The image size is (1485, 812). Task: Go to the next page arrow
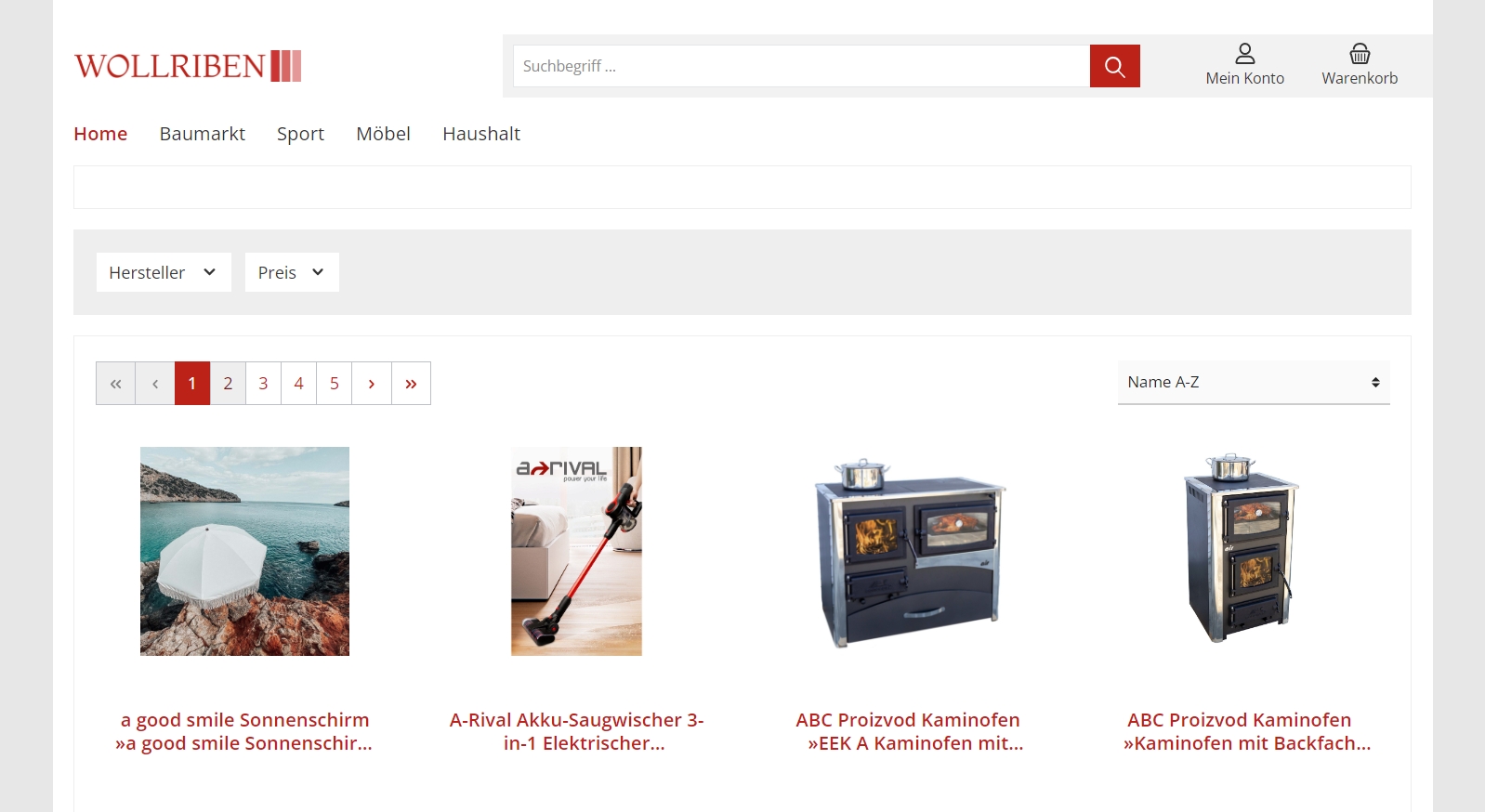click(x=372, y=383)
